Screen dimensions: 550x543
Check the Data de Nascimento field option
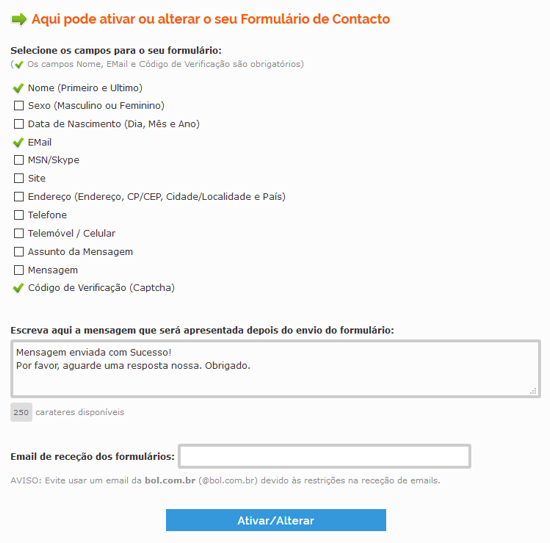(19, 124)
